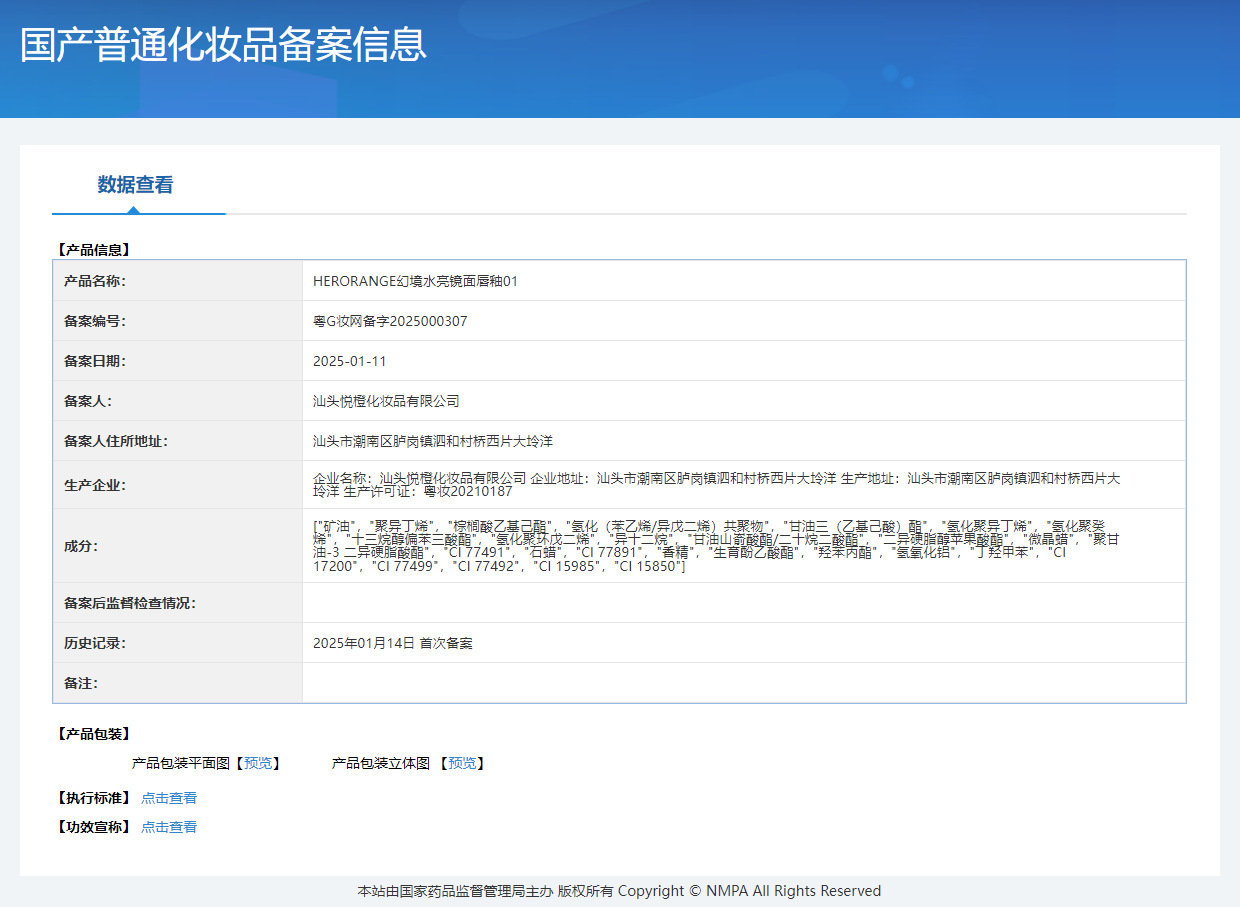The height and width of the screenshot is (907, 1240).
Task: Click the 产品名称 row label
Action: (95, 281)
